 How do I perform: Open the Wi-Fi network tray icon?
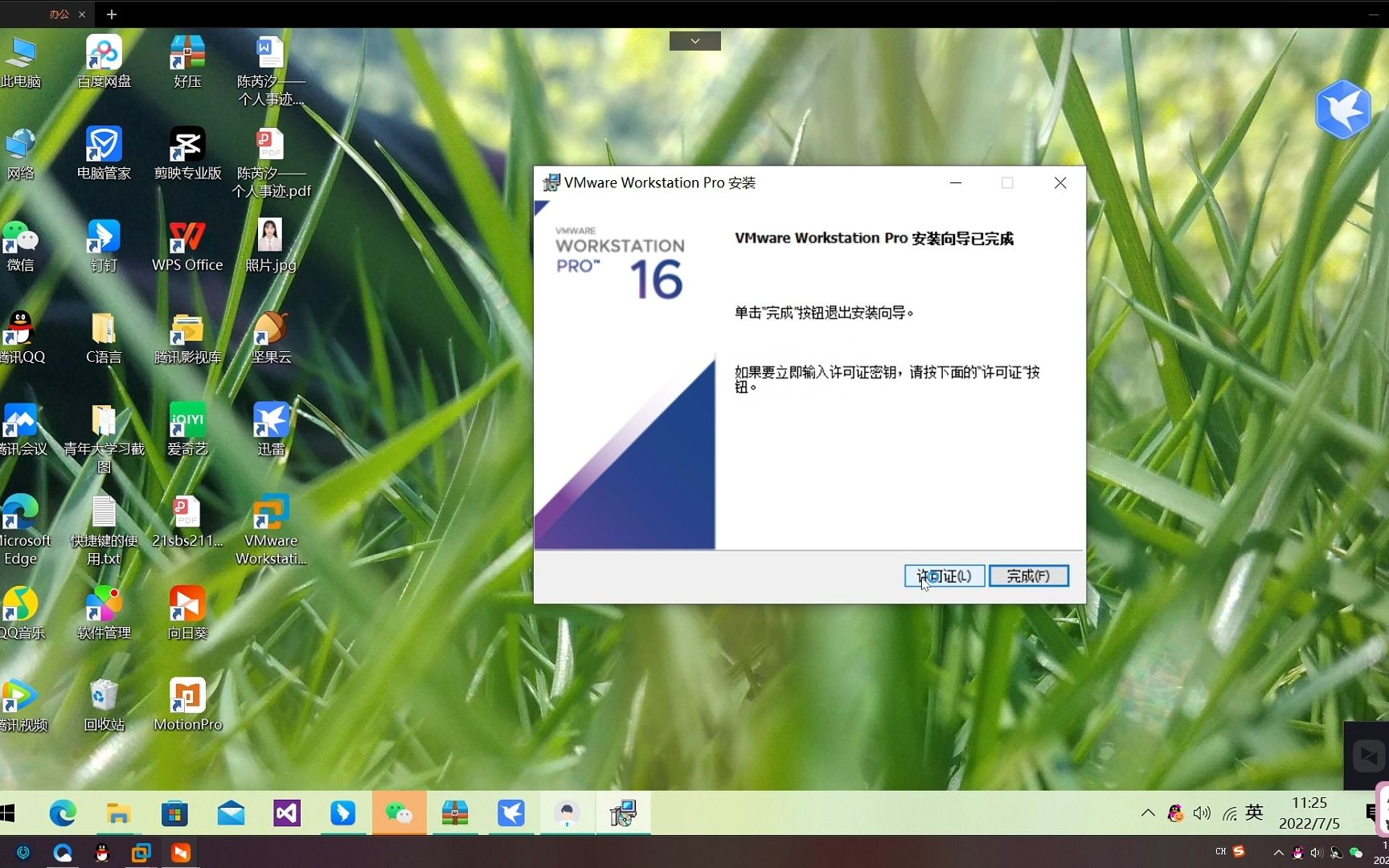(x=1229, y=813)
